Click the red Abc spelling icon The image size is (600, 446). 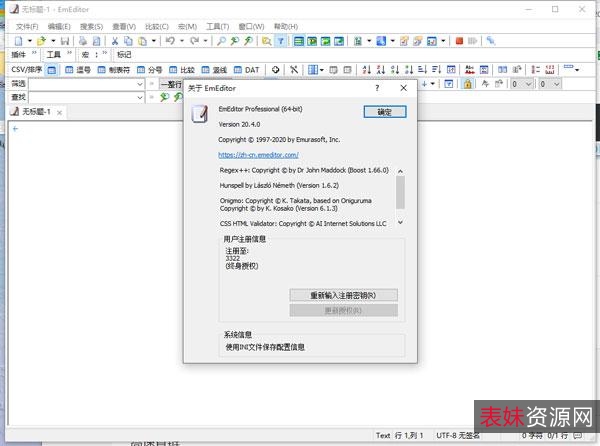click(470, 69)
